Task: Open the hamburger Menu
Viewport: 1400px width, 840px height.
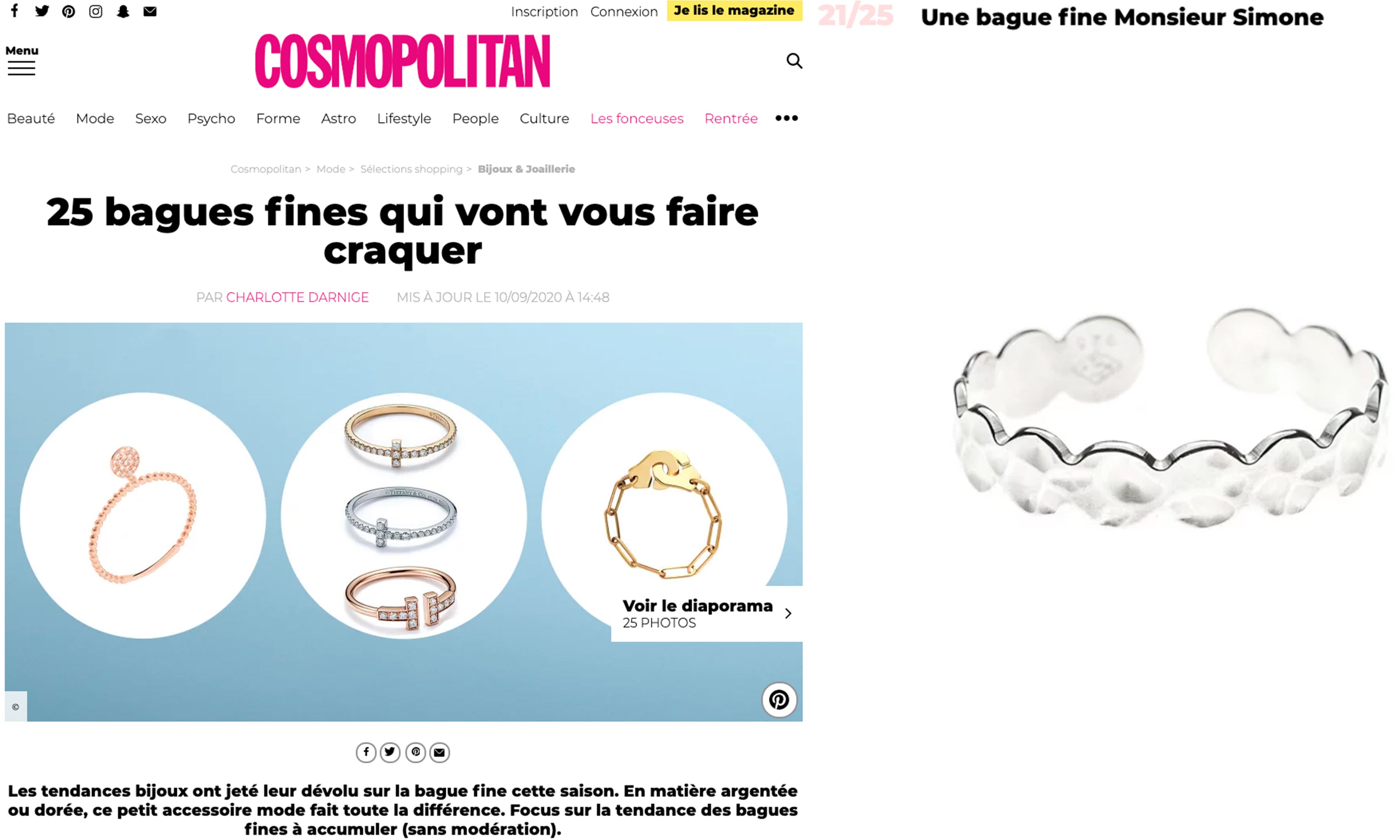Action: pyautogui.click(x=22, y=60)
